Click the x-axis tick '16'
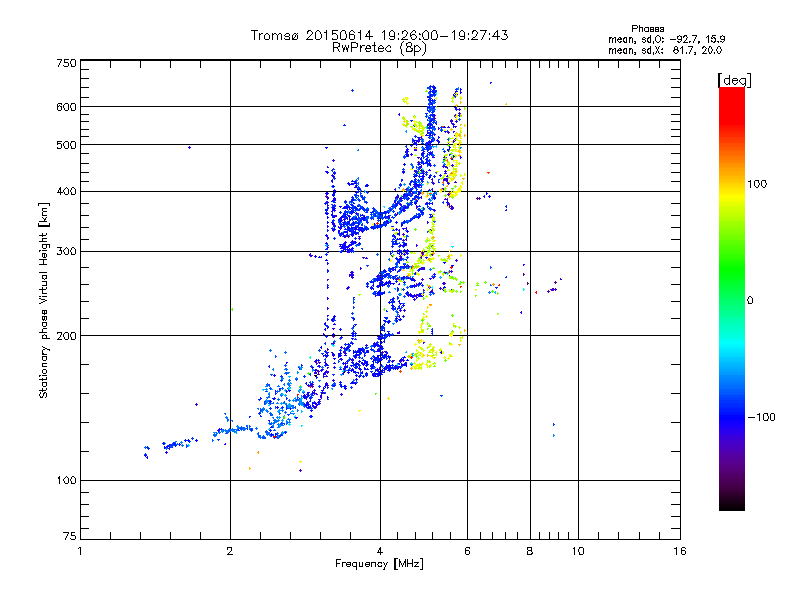Screen dimensions: 800x600 click(680, 551)
